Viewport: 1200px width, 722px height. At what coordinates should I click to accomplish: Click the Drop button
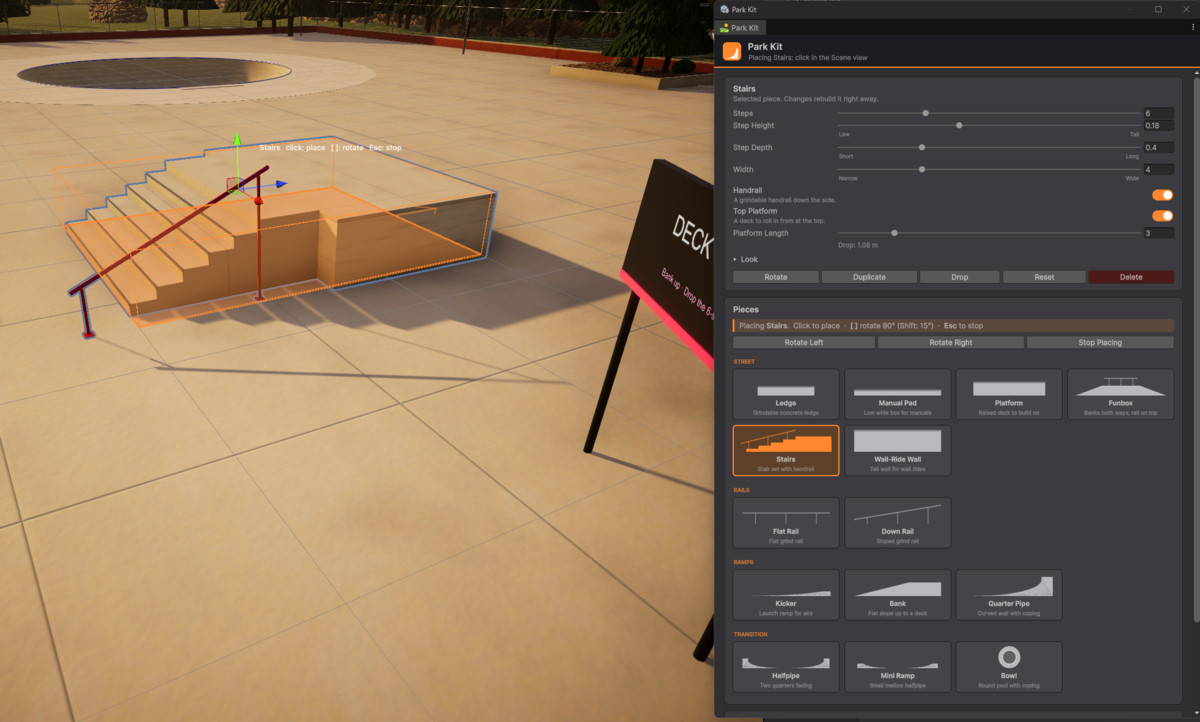pyautogui.click(x=959, y=277)
